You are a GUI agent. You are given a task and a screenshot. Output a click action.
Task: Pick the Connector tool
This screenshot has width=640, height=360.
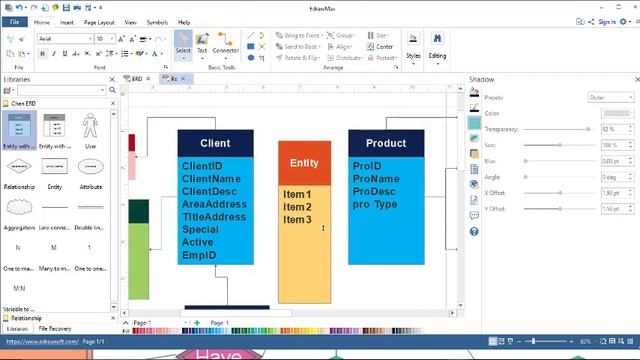[x=225, y=45]
